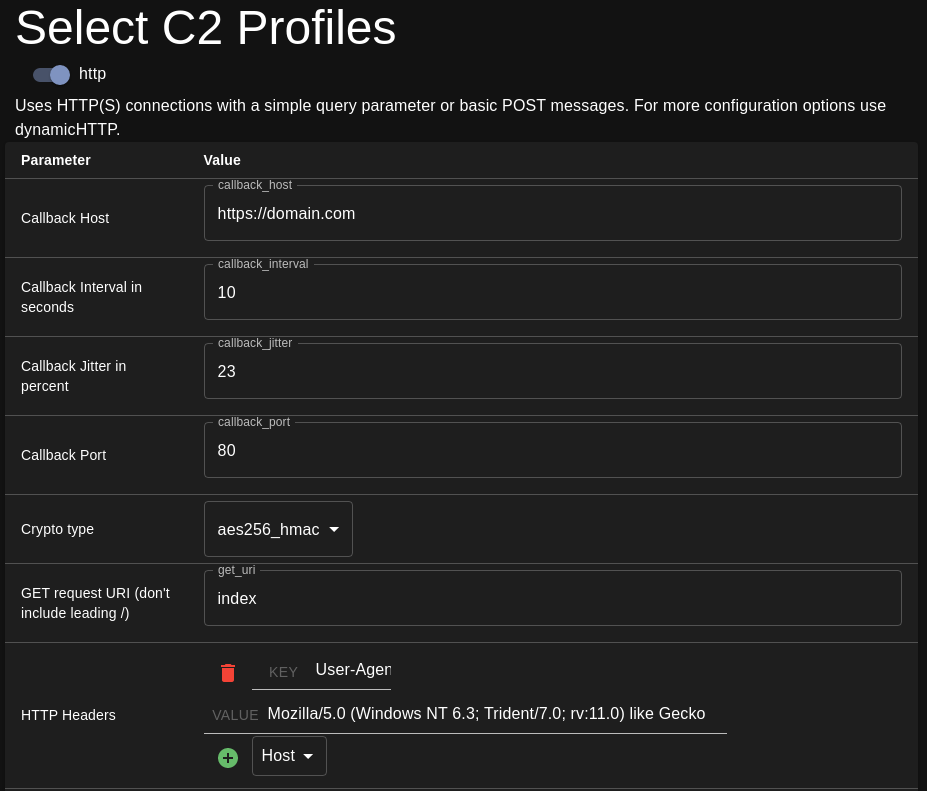Open the Crypto type dropdown
The width and height of the screenshot is (927, 791).
(x=278, y=529)
